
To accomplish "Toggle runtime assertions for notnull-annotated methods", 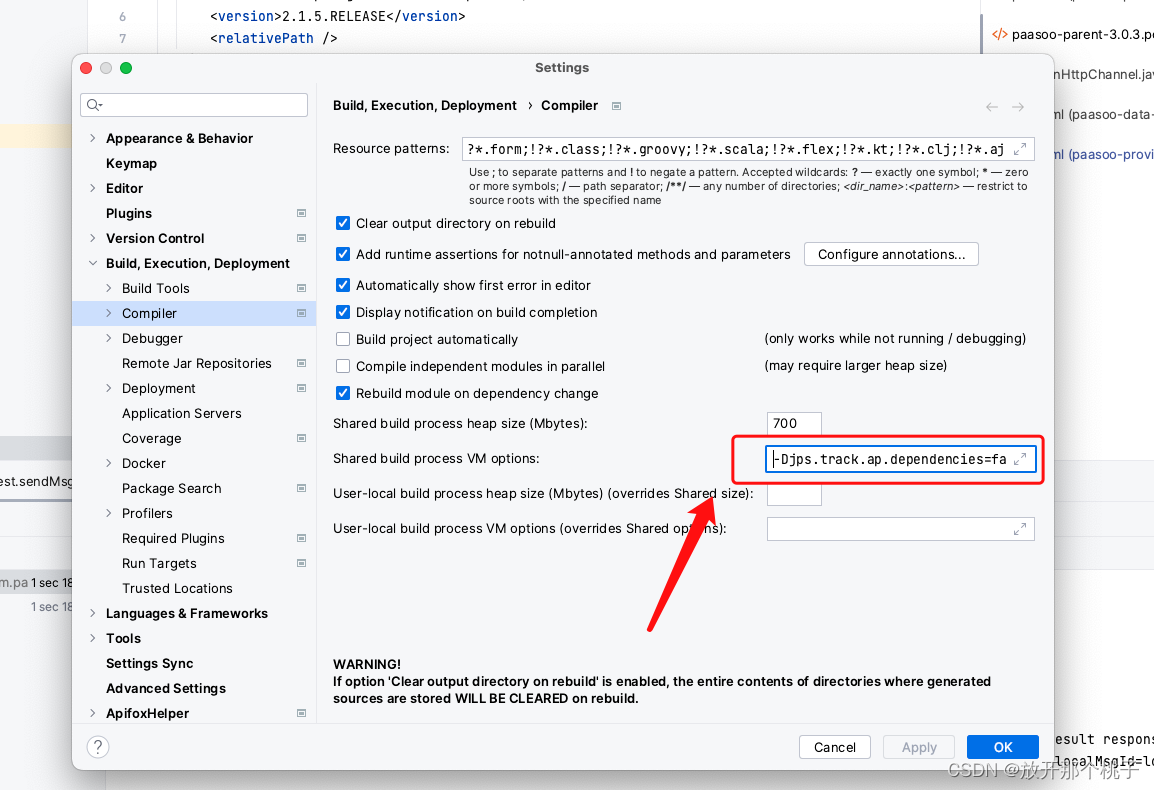I will pos(343,254).
